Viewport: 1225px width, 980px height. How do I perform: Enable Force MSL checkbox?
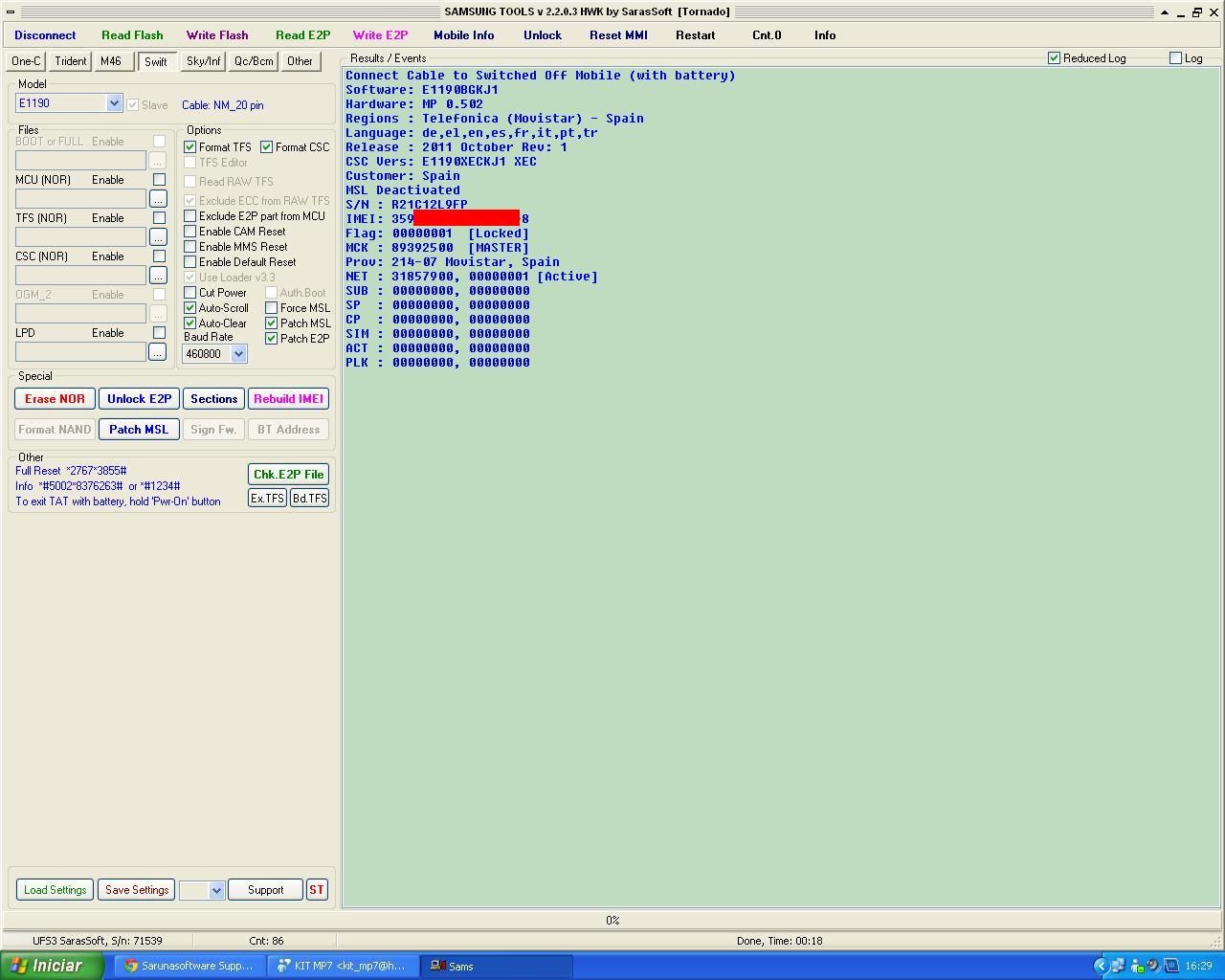click(272, 308)
